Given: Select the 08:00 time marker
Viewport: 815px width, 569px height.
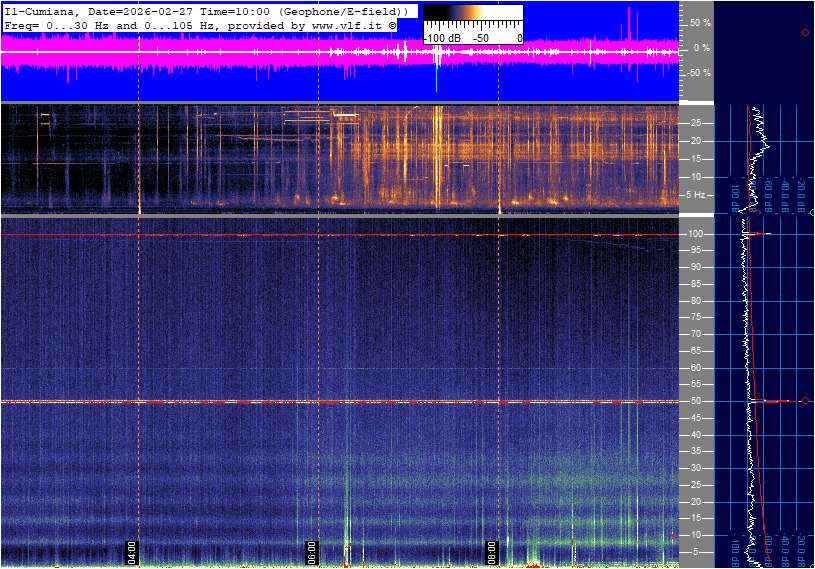Looking at the screenshot, I should (492, 552).
